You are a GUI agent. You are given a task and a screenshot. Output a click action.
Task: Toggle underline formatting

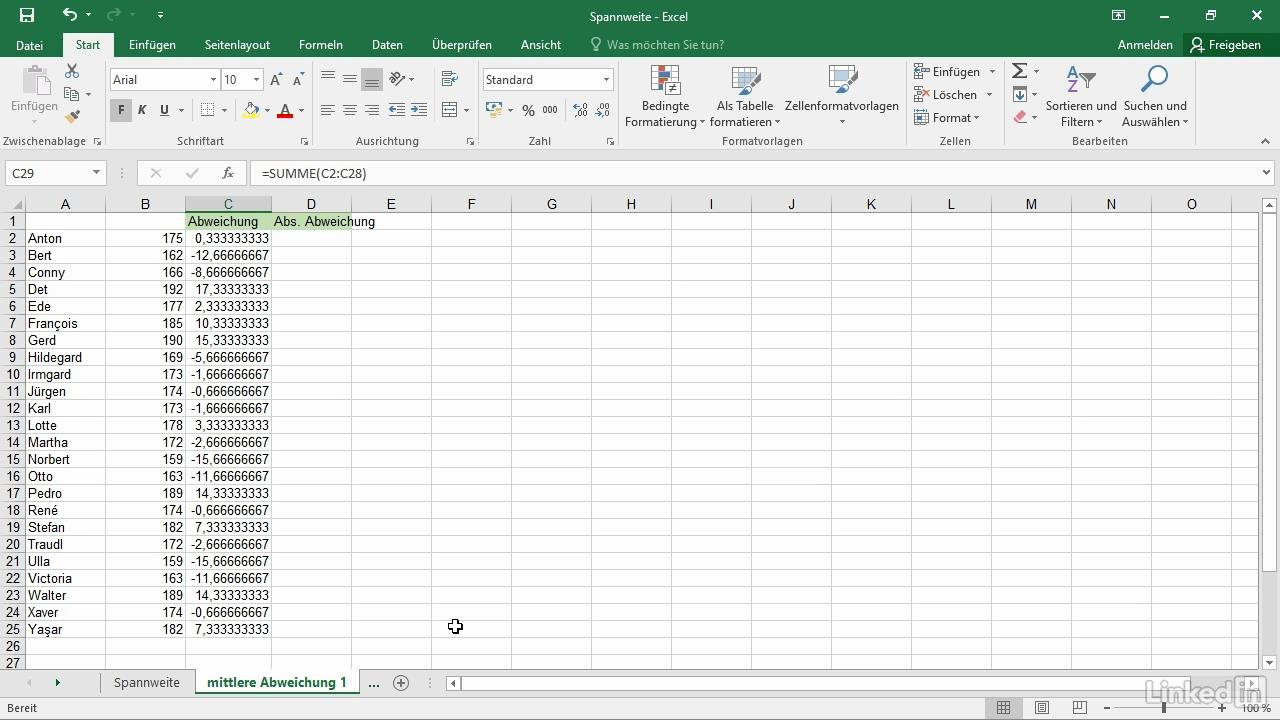coord(164,110)
